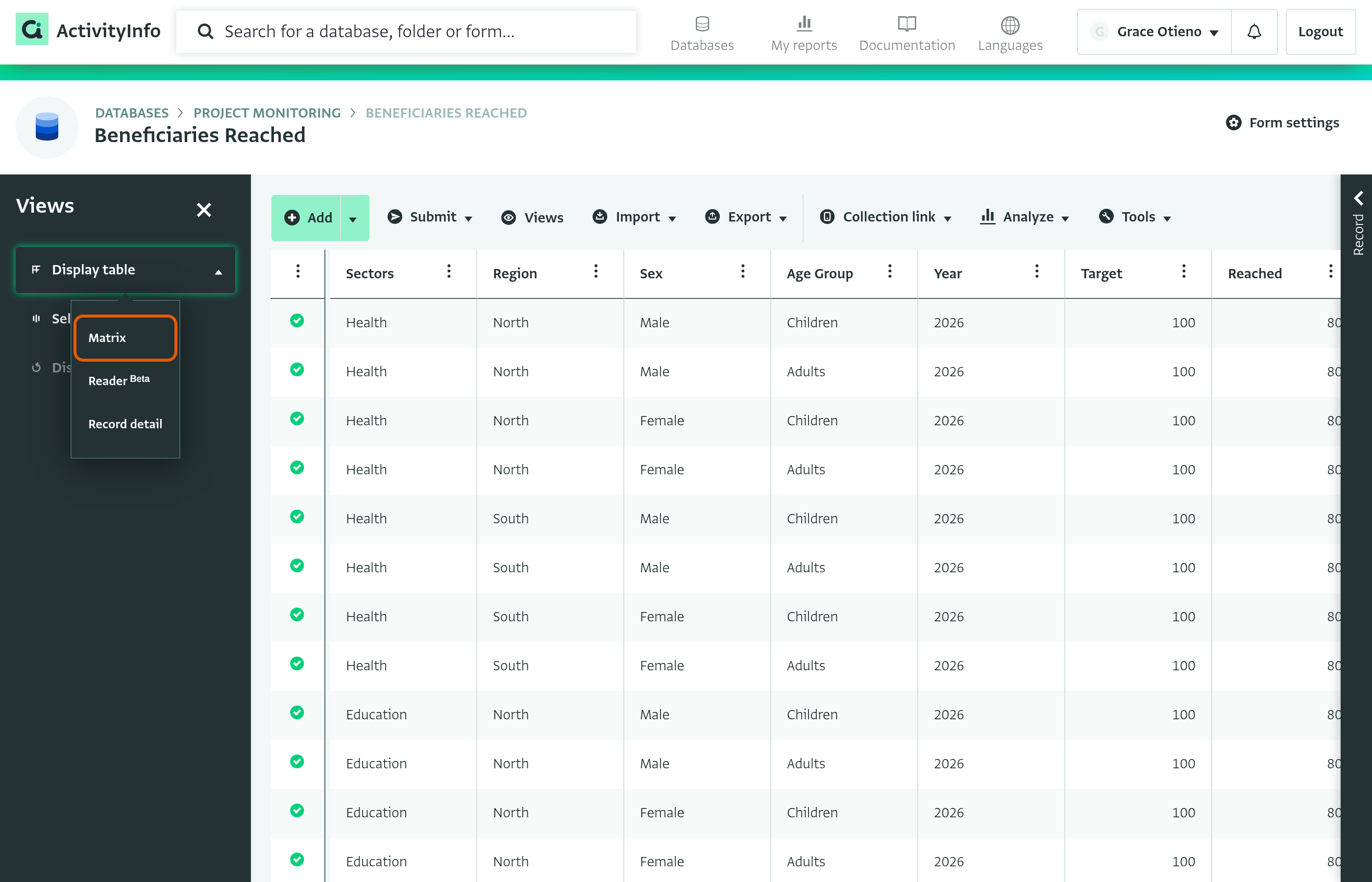
Task: Expand the Grace Otieno user menu
Action: coord(1154,31)
